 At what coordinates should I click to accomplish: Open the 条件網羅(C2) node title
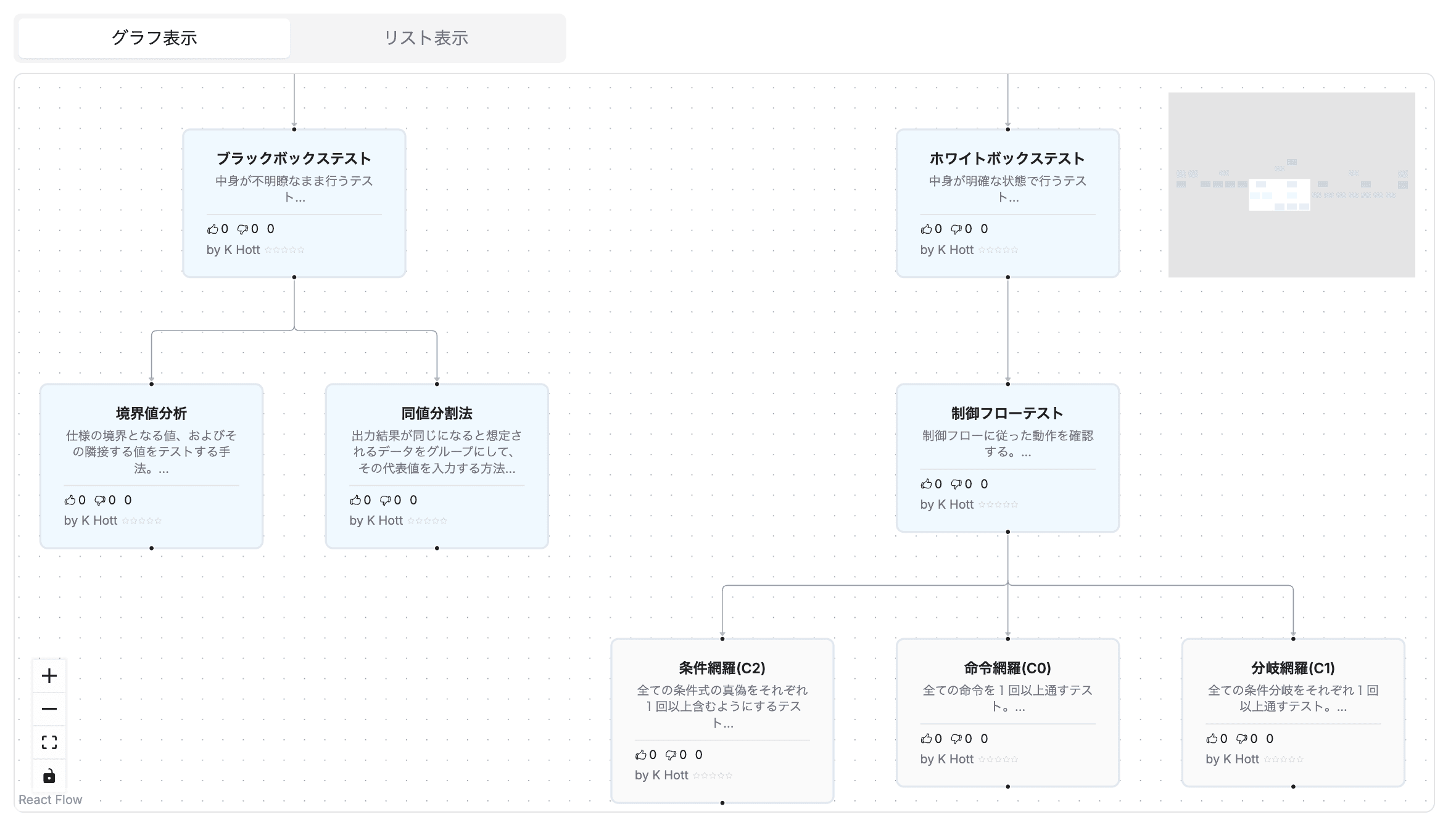[x=722, y=668]
